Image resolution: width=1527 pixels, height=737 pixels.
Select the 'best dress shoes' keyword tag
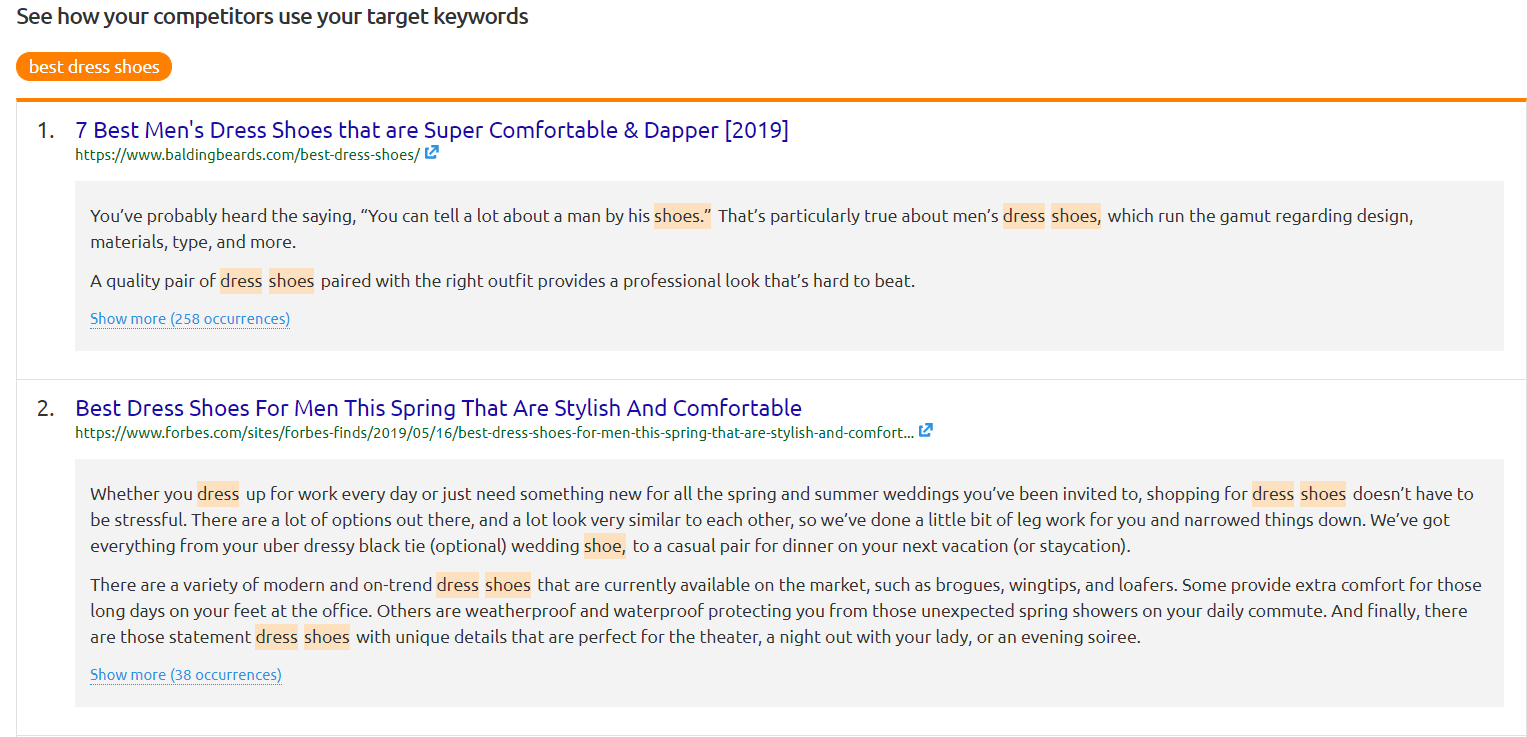click(x=94, y=67)
